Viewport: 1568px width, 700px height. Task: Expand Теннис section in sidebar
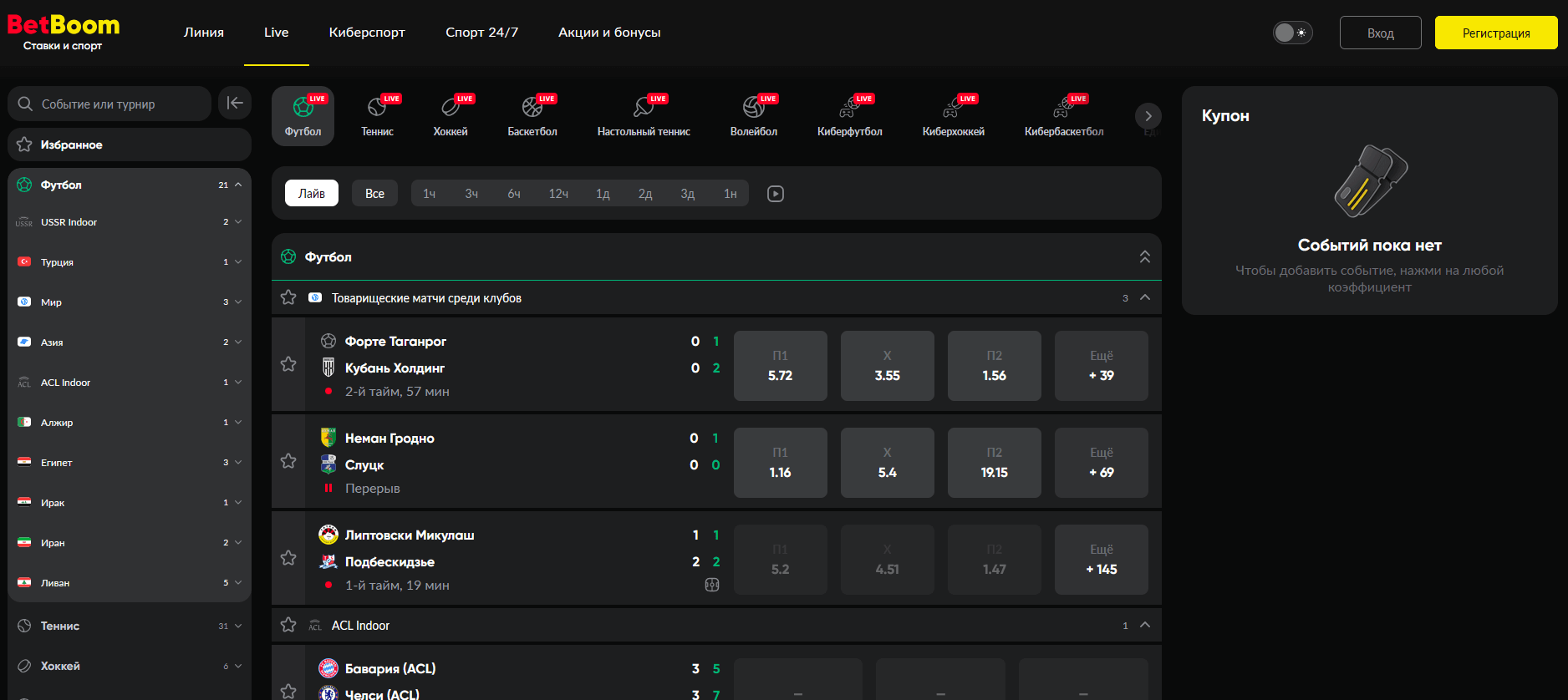click(x=238, y=626)
